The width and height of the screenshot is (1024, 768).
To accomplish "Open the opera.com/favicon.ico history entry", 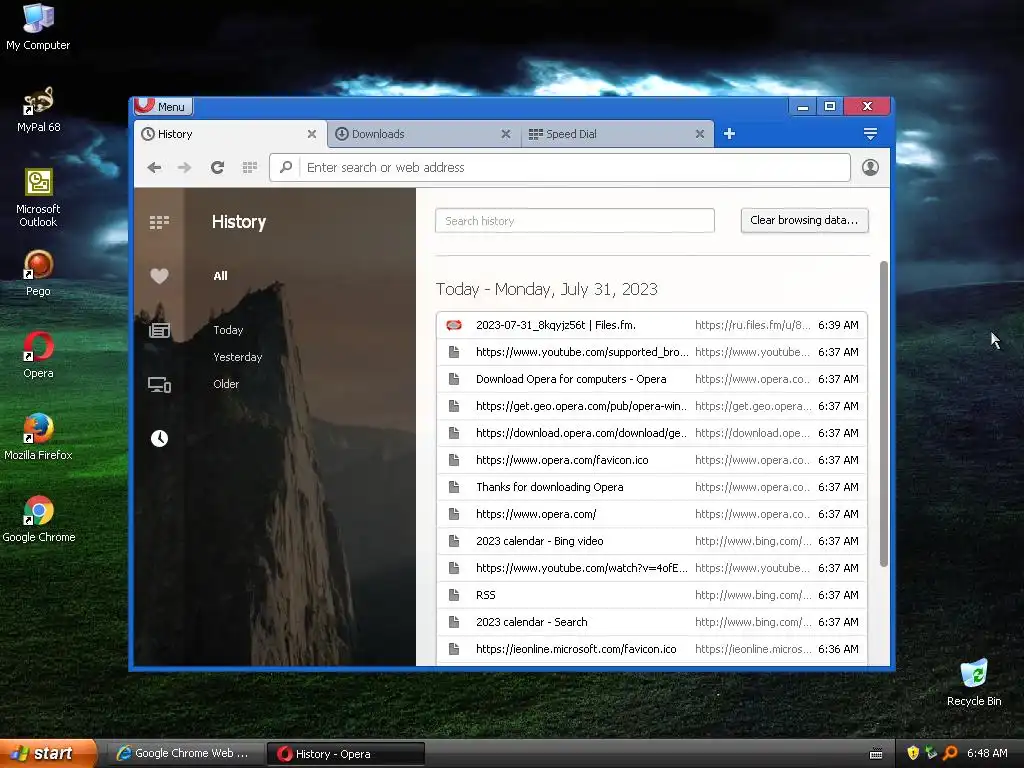I will point(652,460).
